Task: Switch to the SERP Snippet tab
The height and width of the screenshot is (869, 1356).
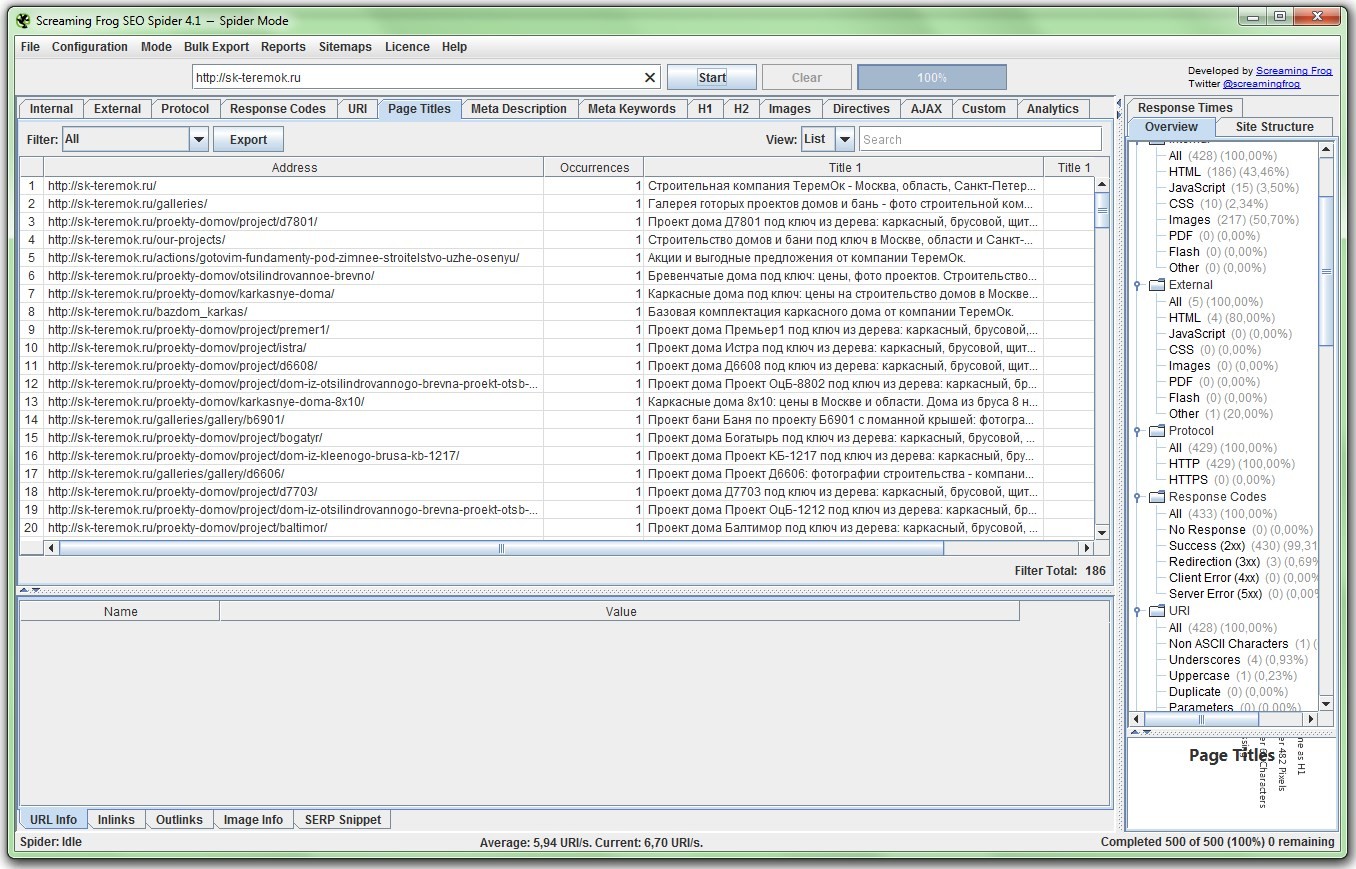Action: pos(343,820)
